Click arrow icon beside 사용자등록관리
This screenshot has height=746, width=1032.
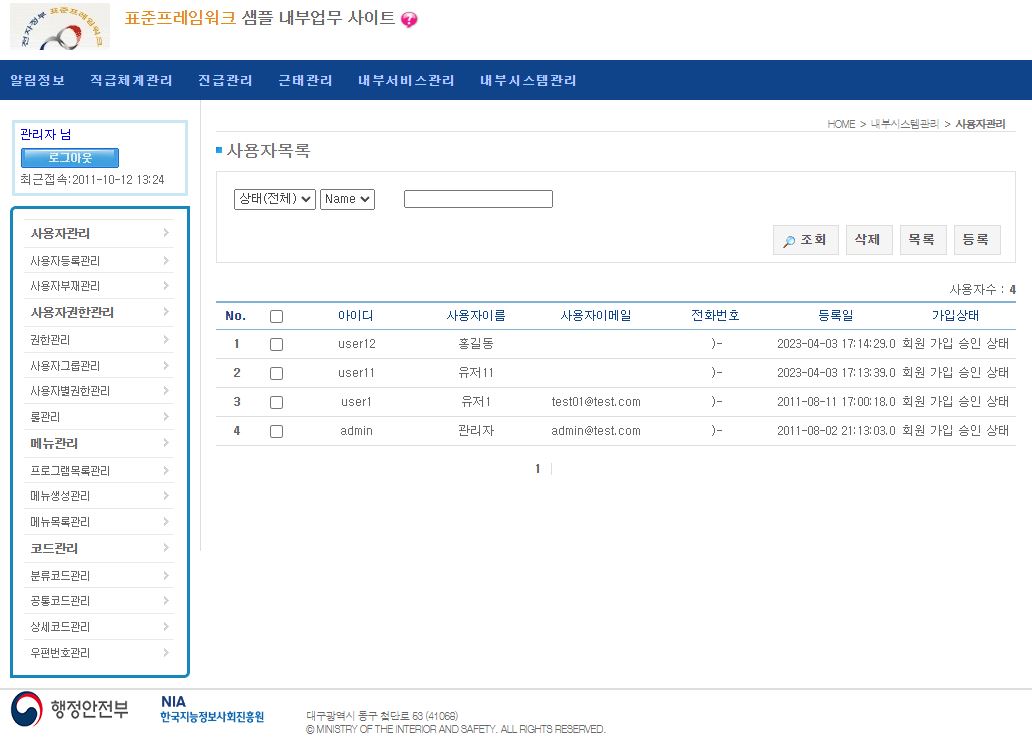[165, 260]
